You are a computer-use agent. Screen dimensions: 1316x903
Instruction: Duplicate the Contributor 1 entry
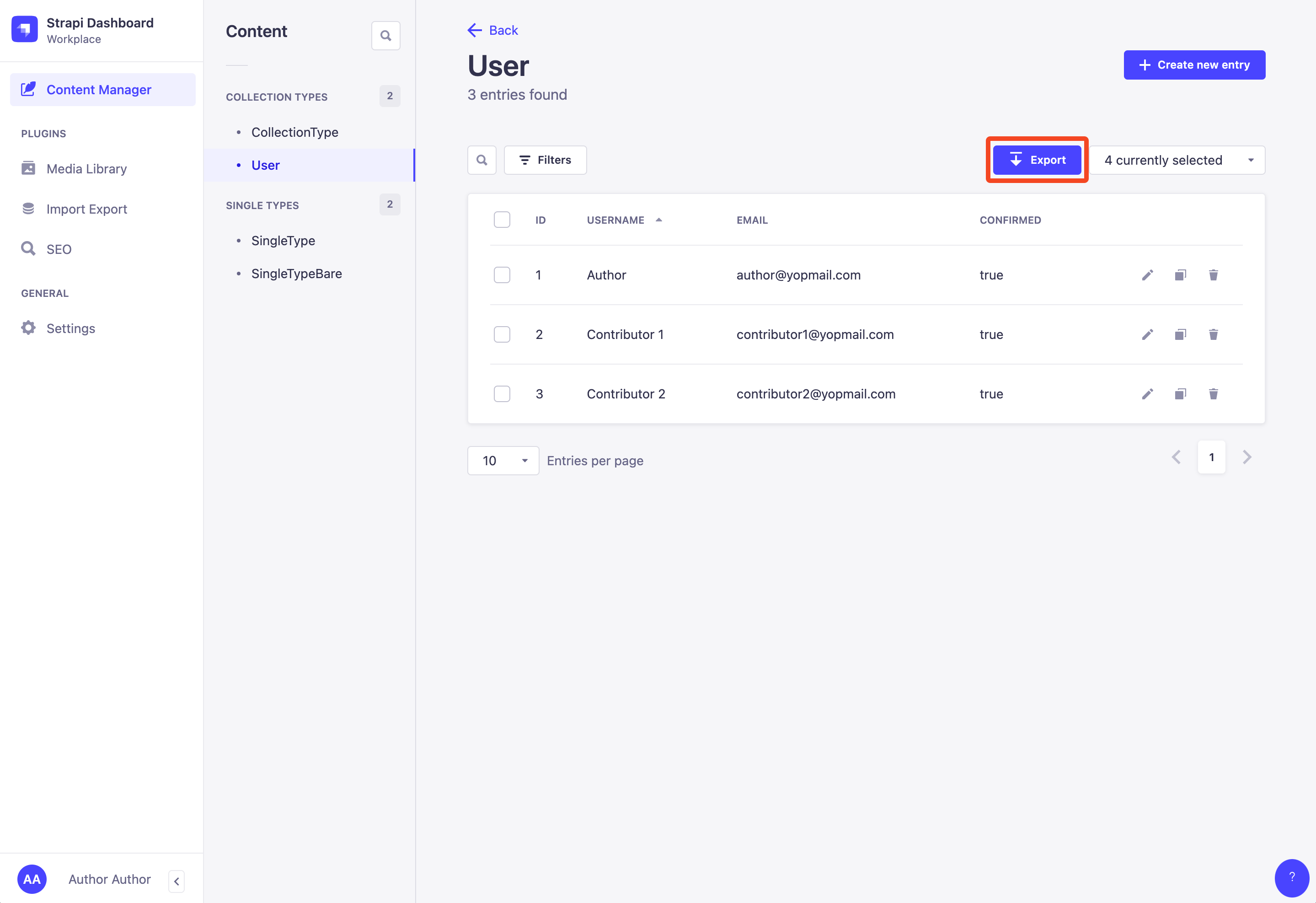[1180, 334]
